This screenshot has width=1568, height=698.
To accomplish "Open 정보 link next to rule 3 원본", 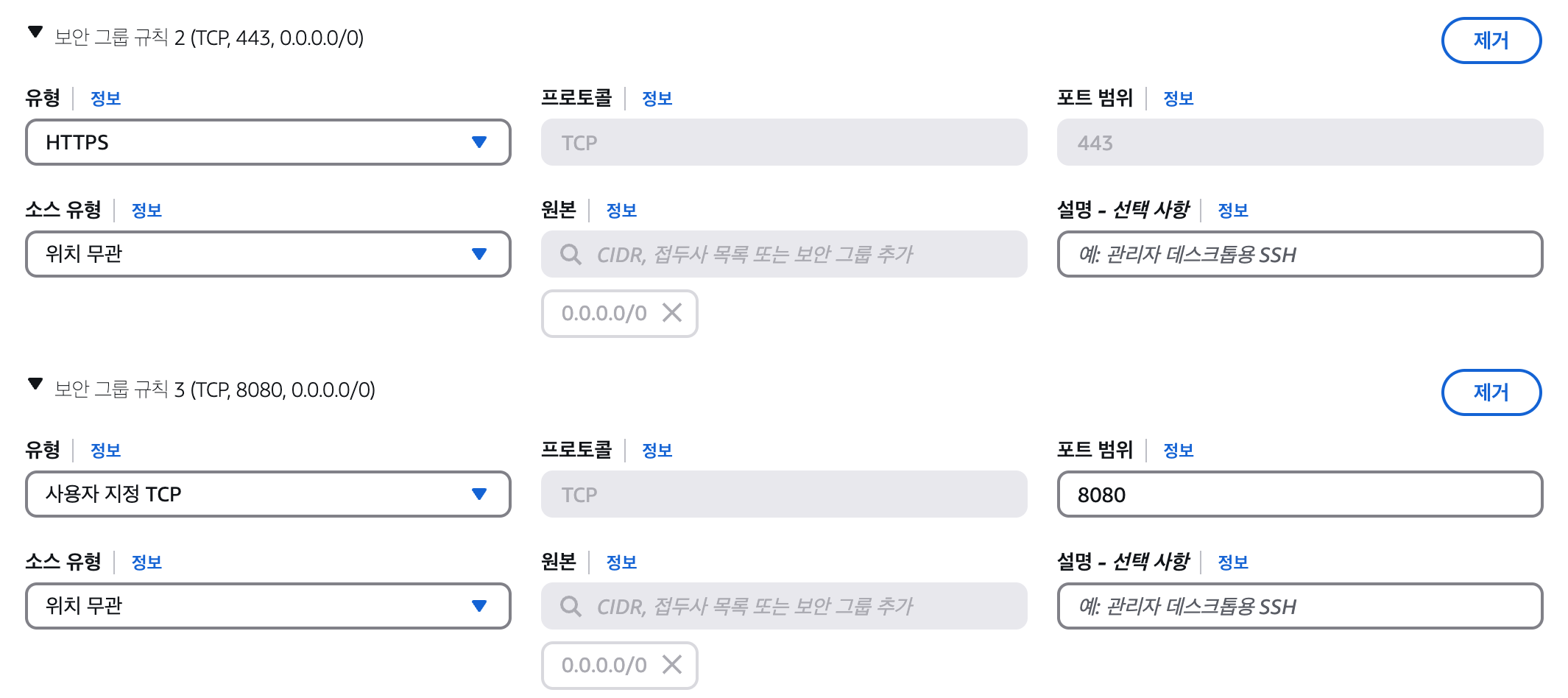I will click(621, 563).
